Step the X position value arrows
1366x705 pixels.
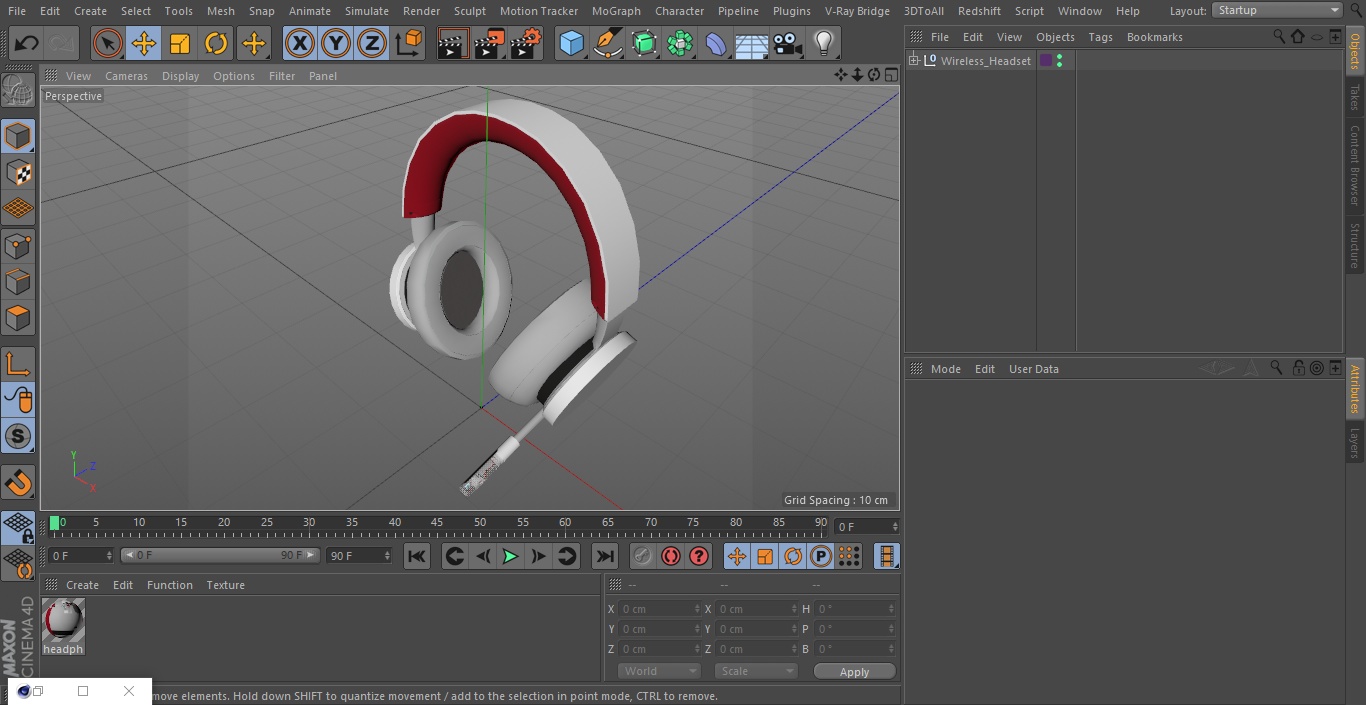click(697, 609)
